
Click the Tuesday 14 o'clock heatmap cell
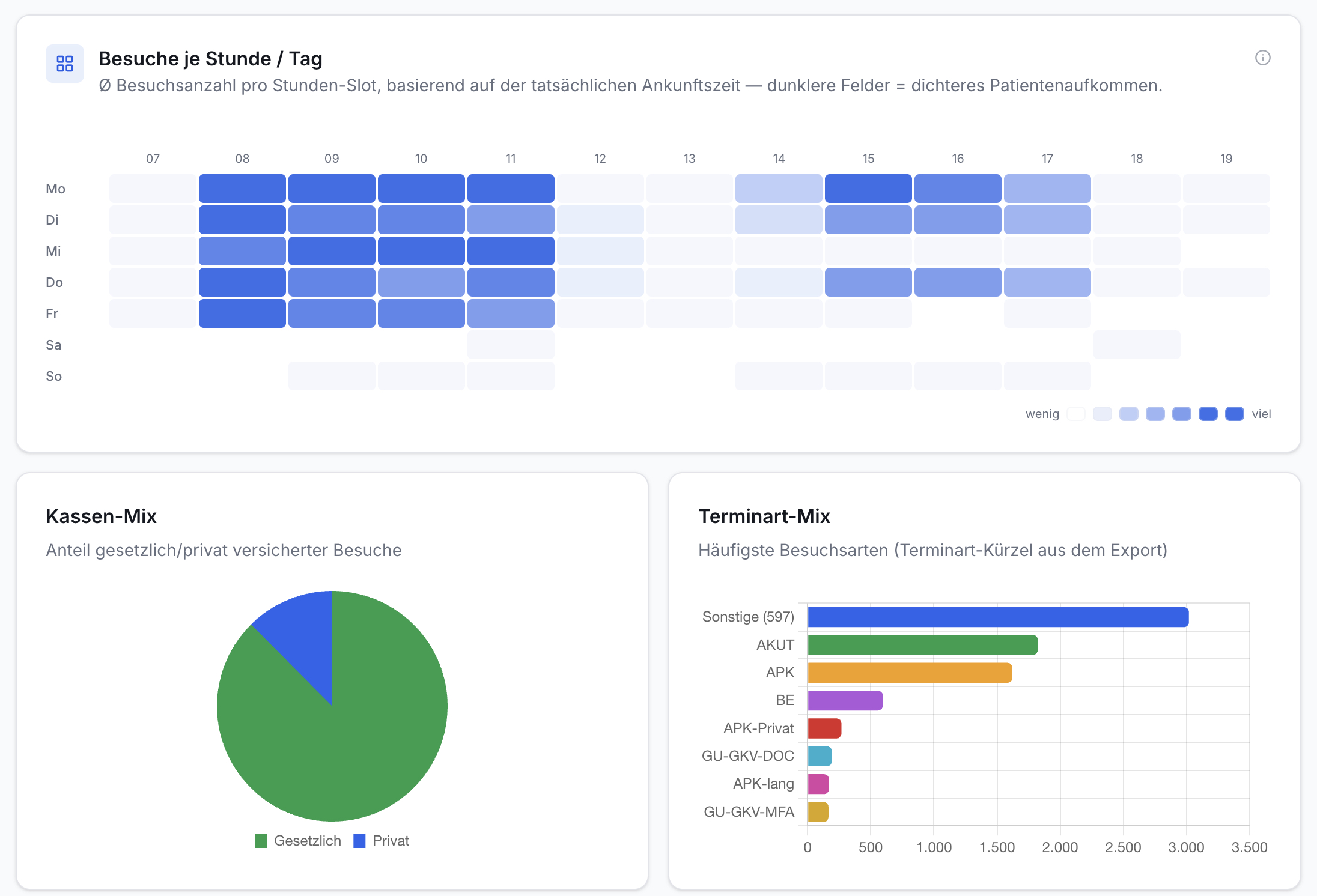pos(779,220)
